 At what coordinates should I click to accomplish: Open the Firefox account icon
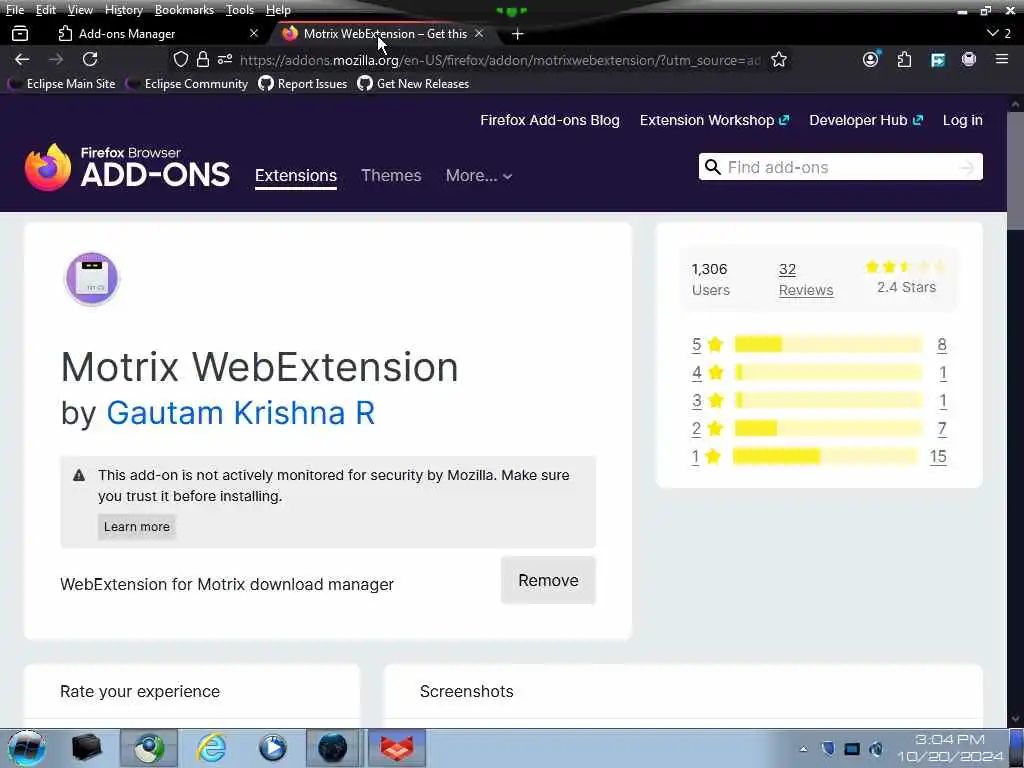pos(871,59)
